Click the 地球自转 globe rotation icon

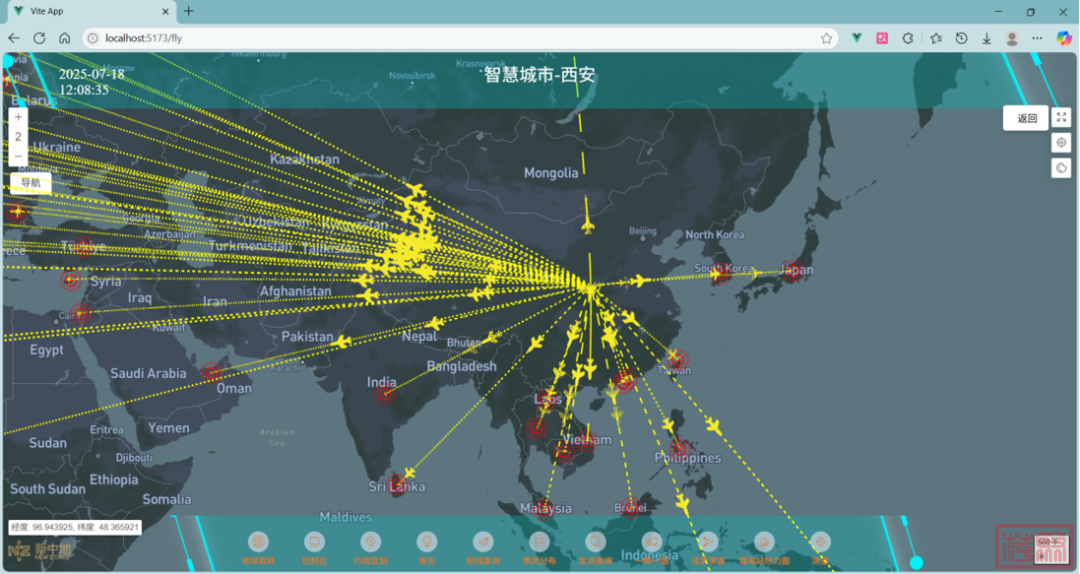pos(258,541)
